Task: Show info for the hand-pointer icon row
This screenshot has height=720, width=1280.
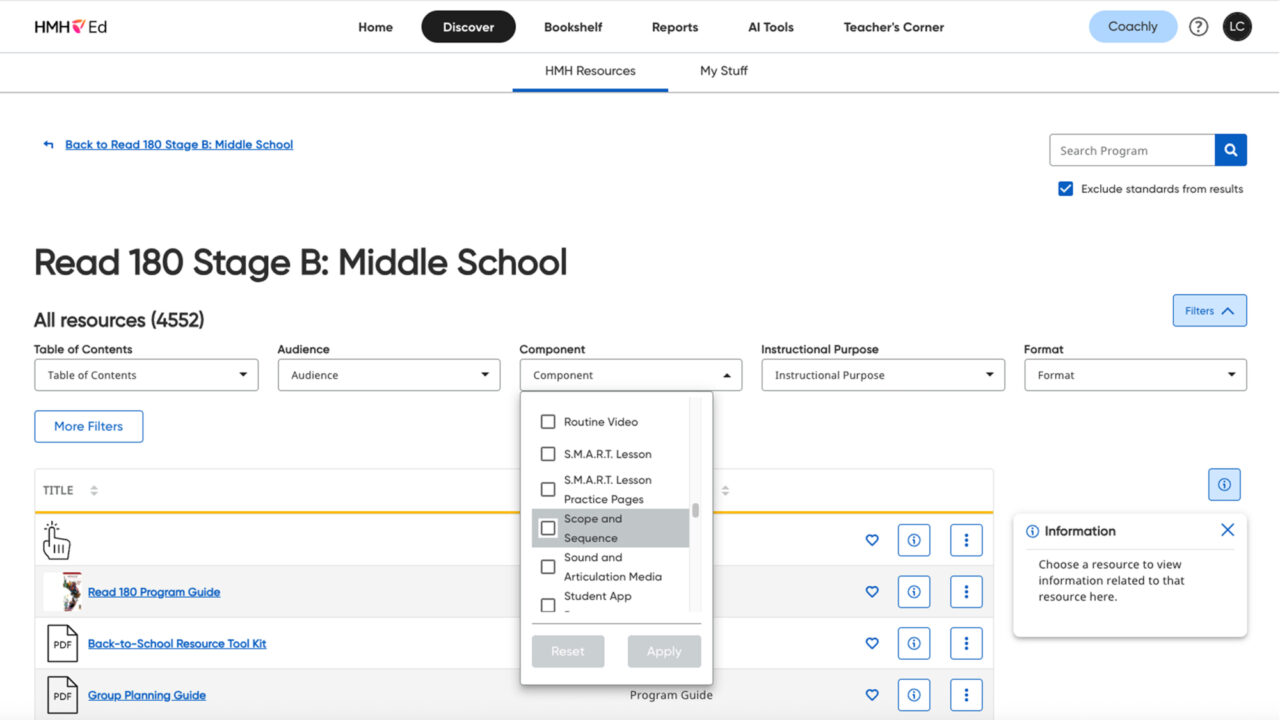Action: tap(914, 540)
